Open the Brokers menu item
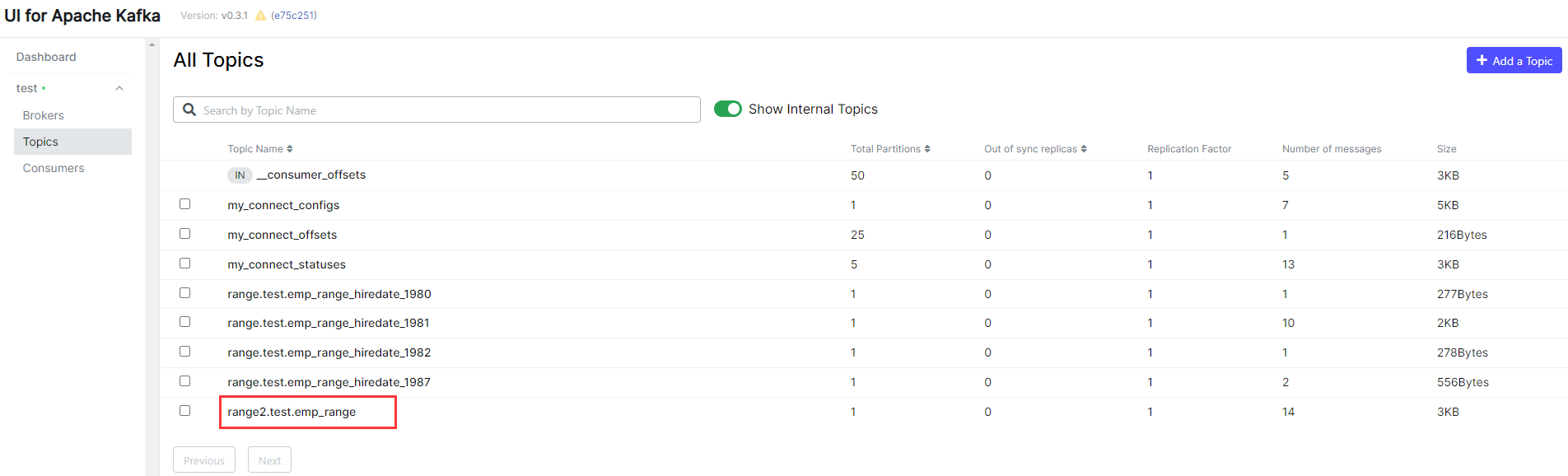This screenshot has width=1568, height=476. pos(44,115)
